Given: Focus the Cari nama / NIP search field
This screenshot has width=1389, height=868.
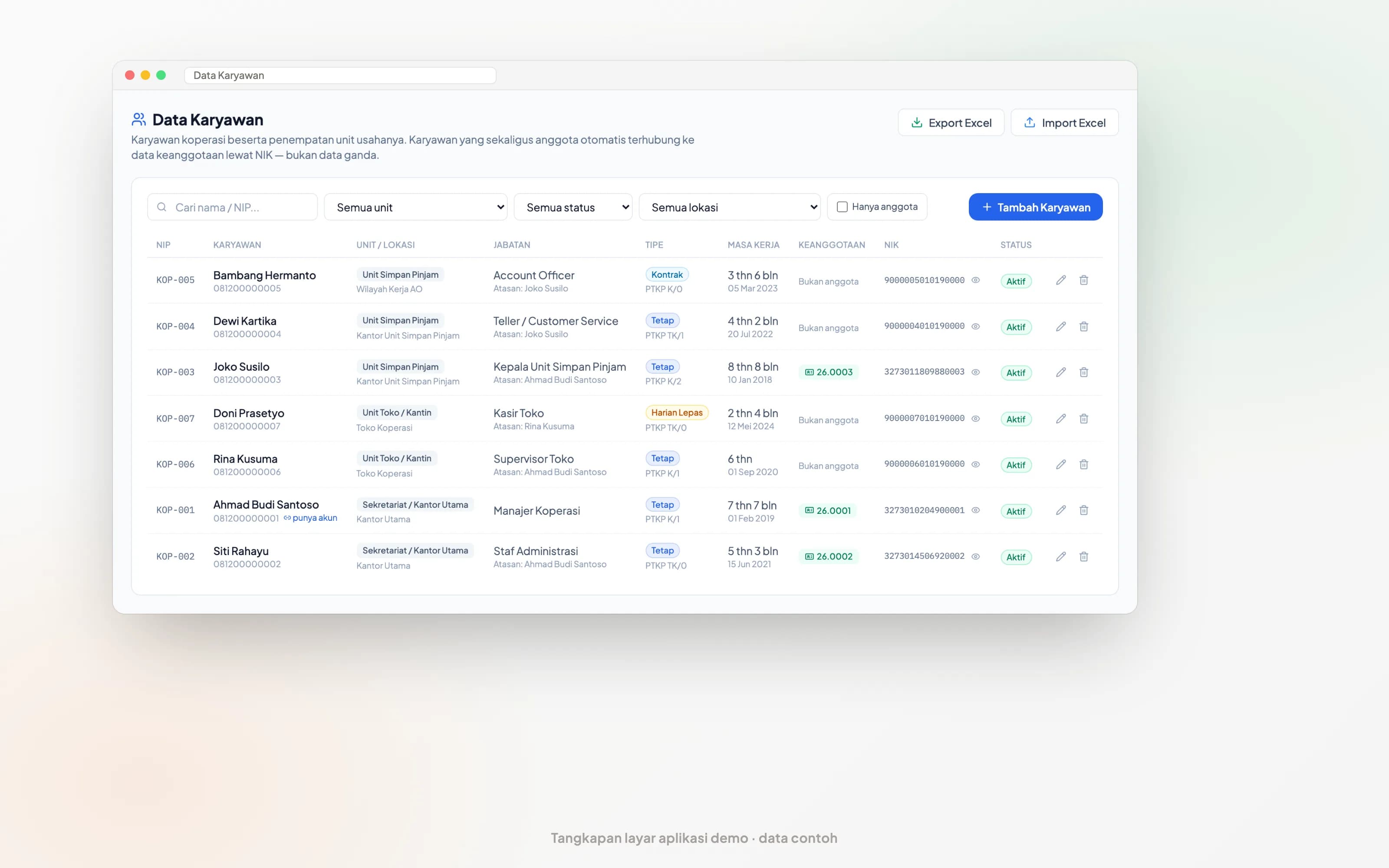Looking at the screenshot, I should click(x=233, y=207).
